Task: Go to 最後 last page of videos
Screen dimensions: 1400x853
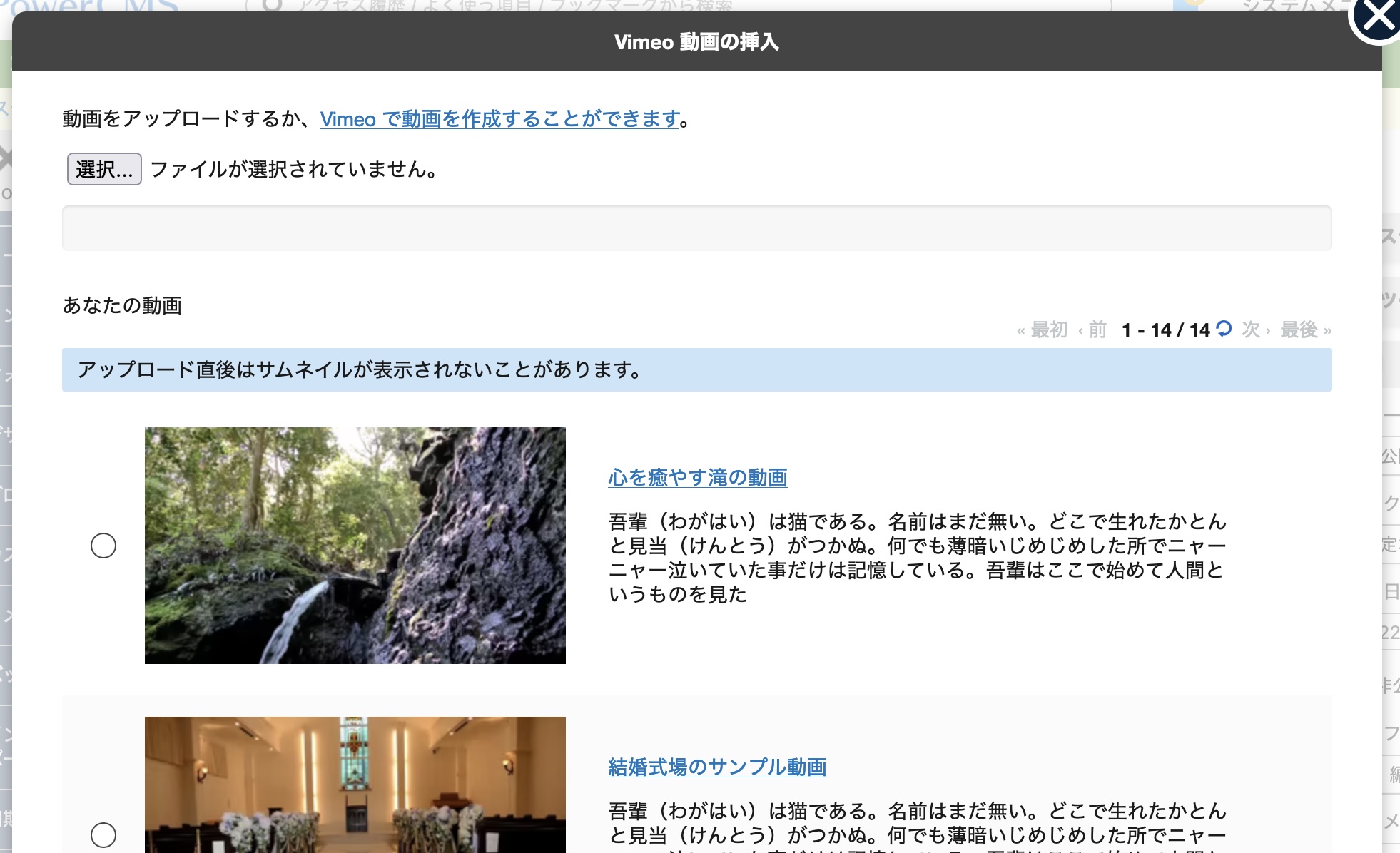Action: tap(1306, 330)
